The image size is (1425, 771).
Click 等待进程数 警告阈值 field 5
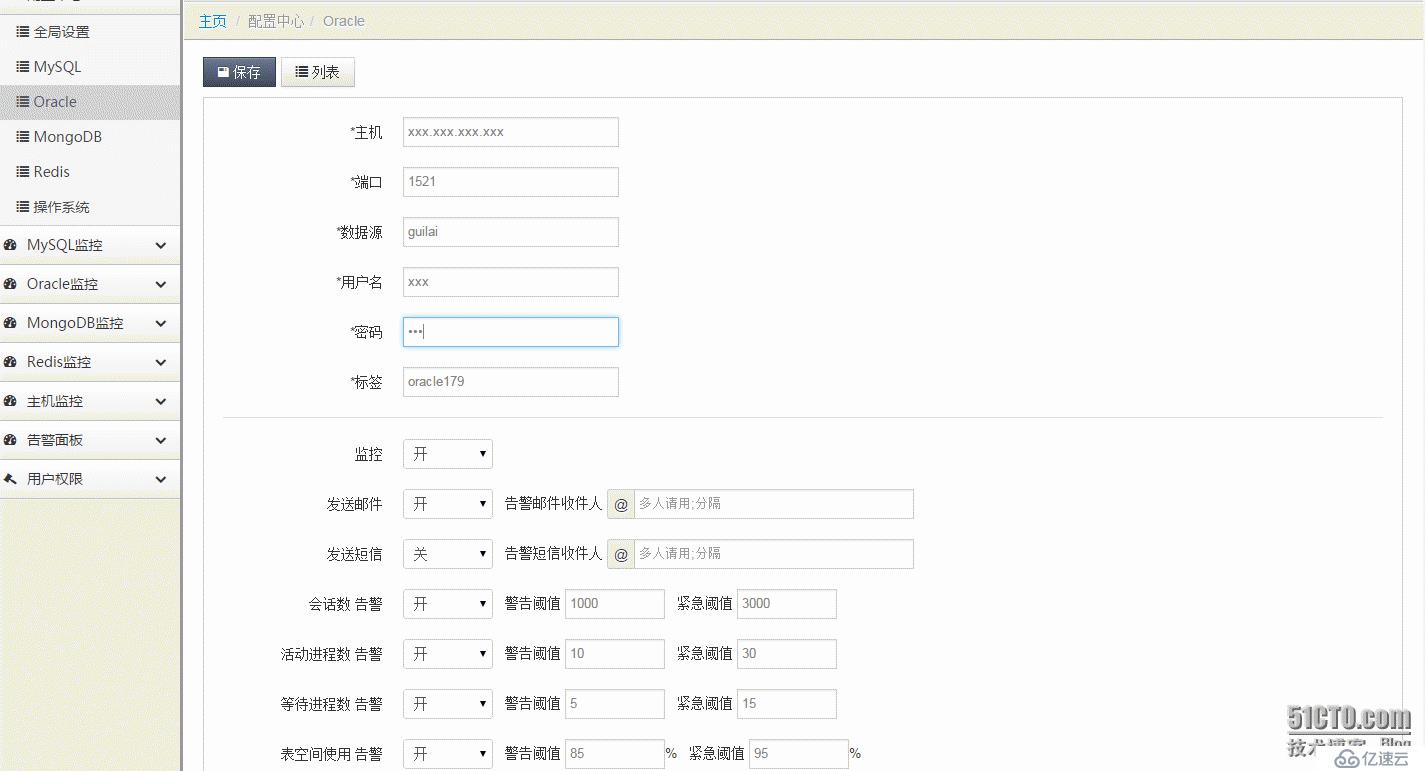point(615,704)
